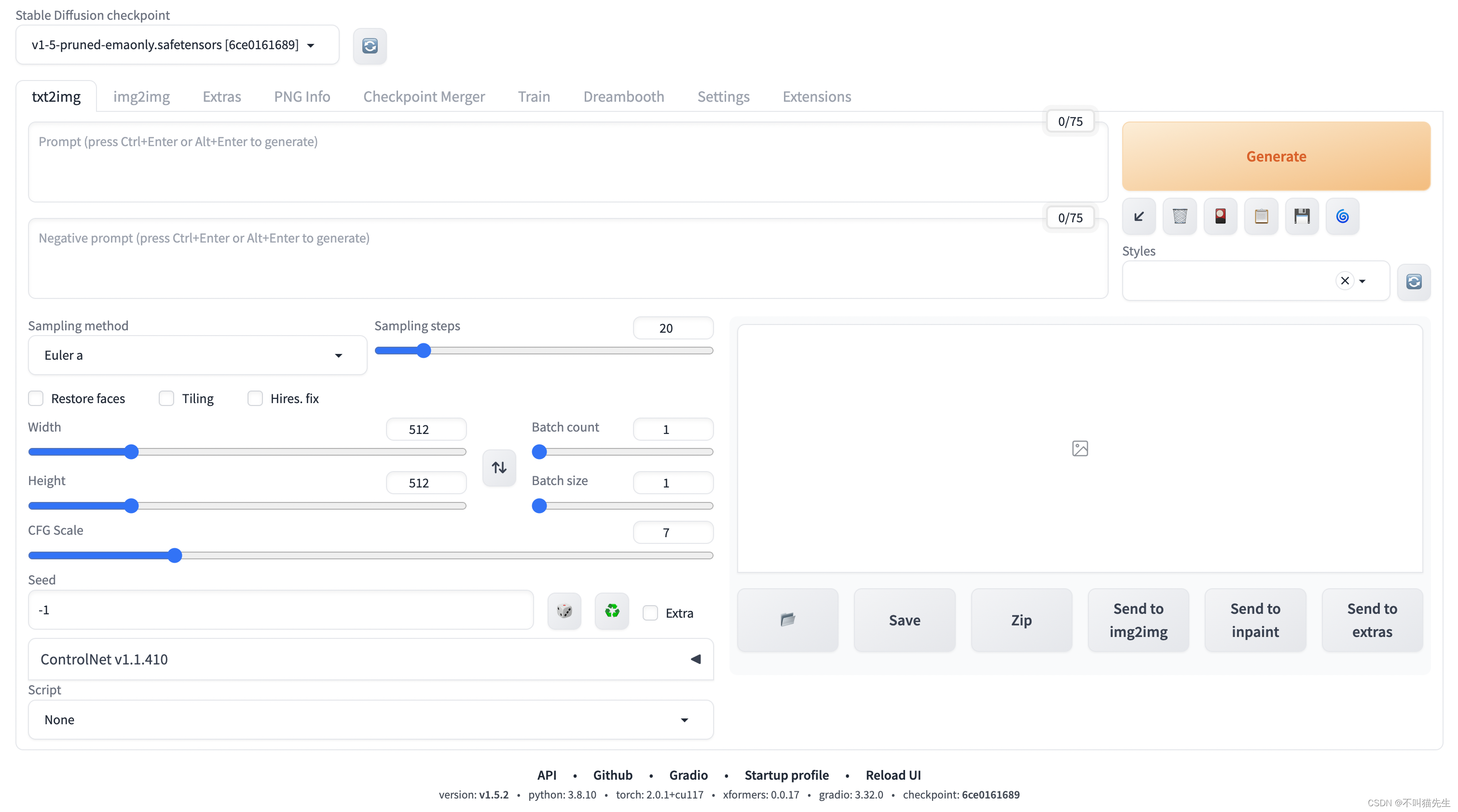Click the Batch size slider
Viewport: 1458px width, 812px height.
click(x=622, y=505)
